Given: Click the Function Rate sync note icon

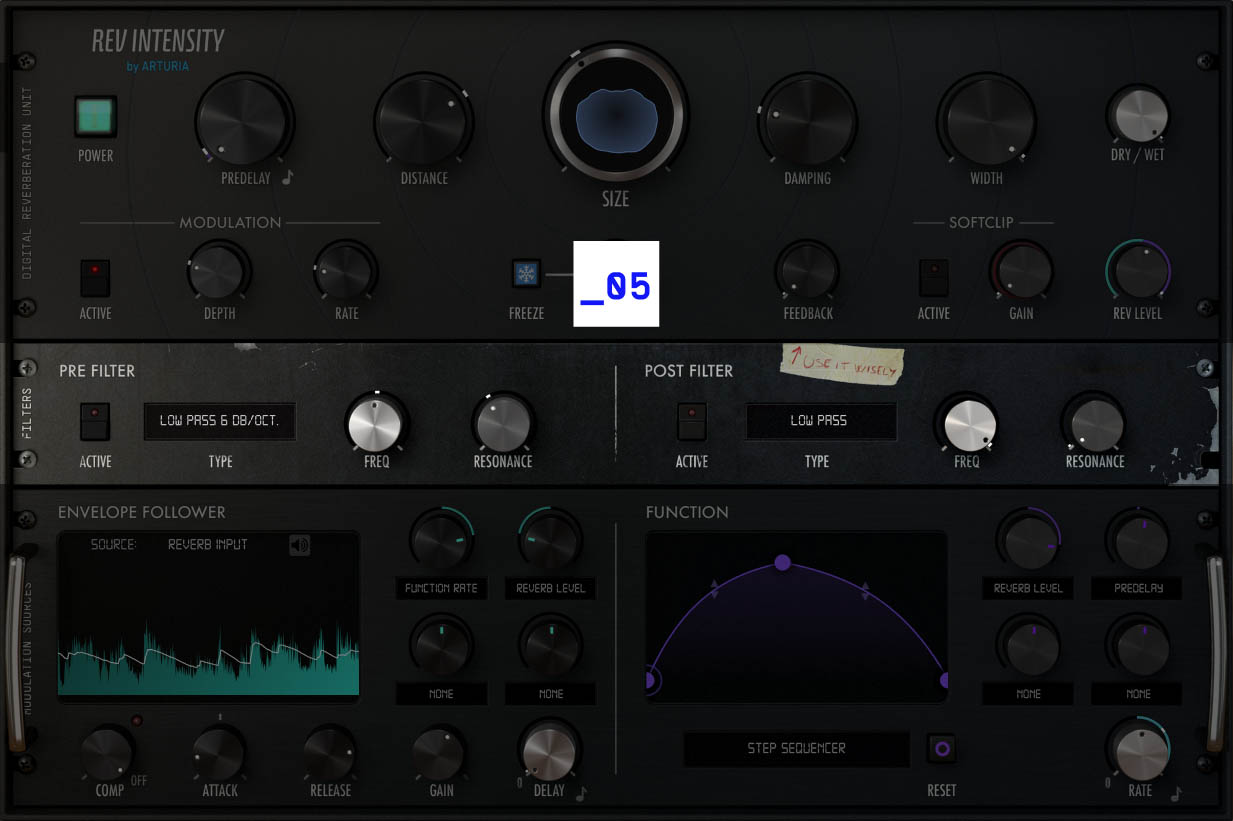Looking at the screenshot, I should coord(1176,793).
